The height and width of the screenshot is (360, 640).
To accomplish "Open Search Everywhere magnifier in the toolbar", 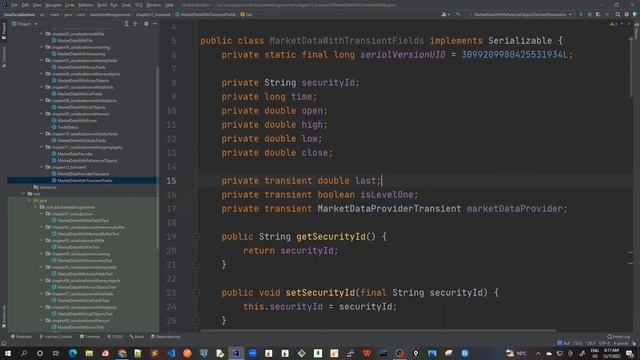I will (618, 14).
